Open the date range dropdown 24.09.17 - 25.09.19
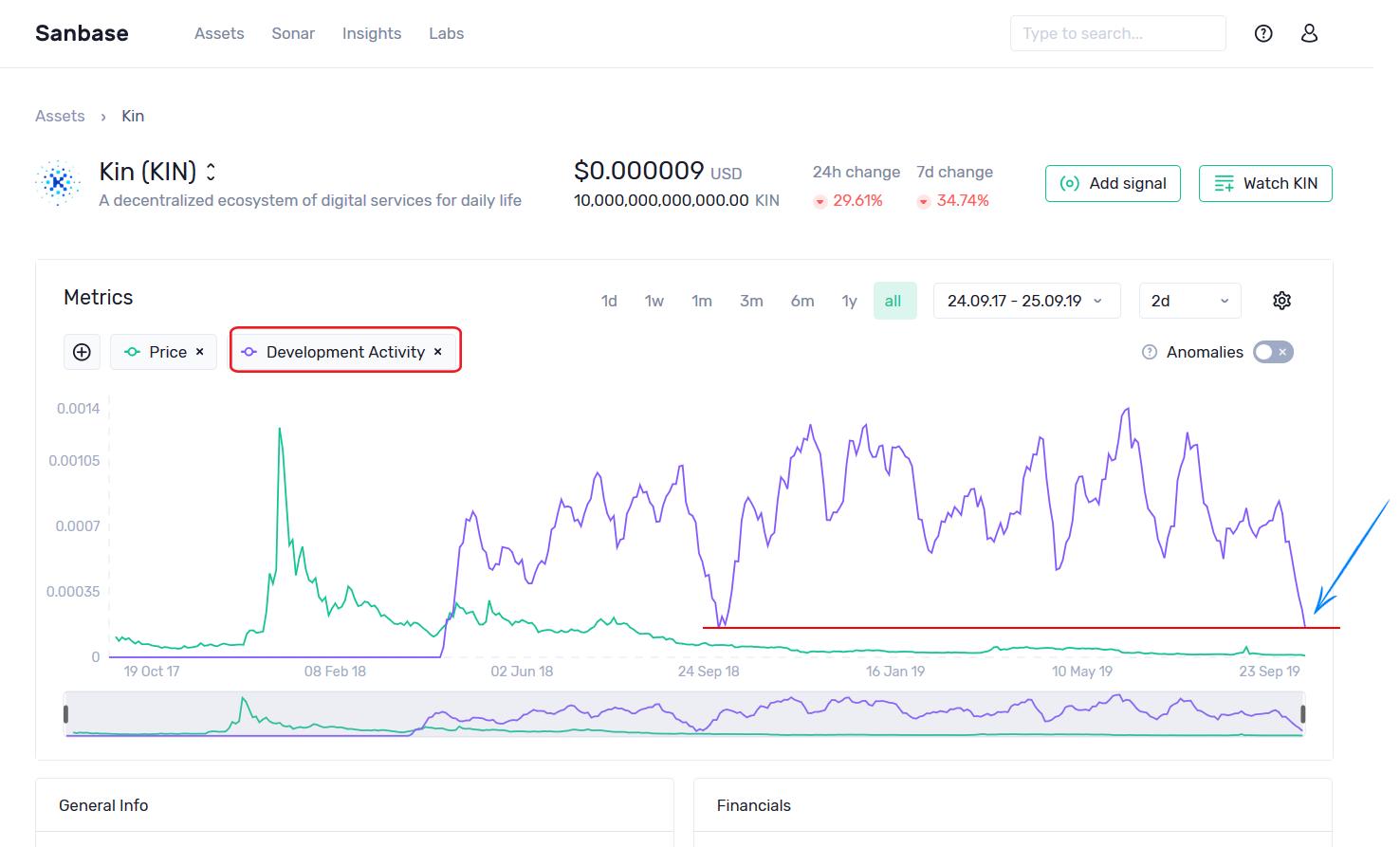This screenshot has width=1400, height=847. click(1027, 301)
